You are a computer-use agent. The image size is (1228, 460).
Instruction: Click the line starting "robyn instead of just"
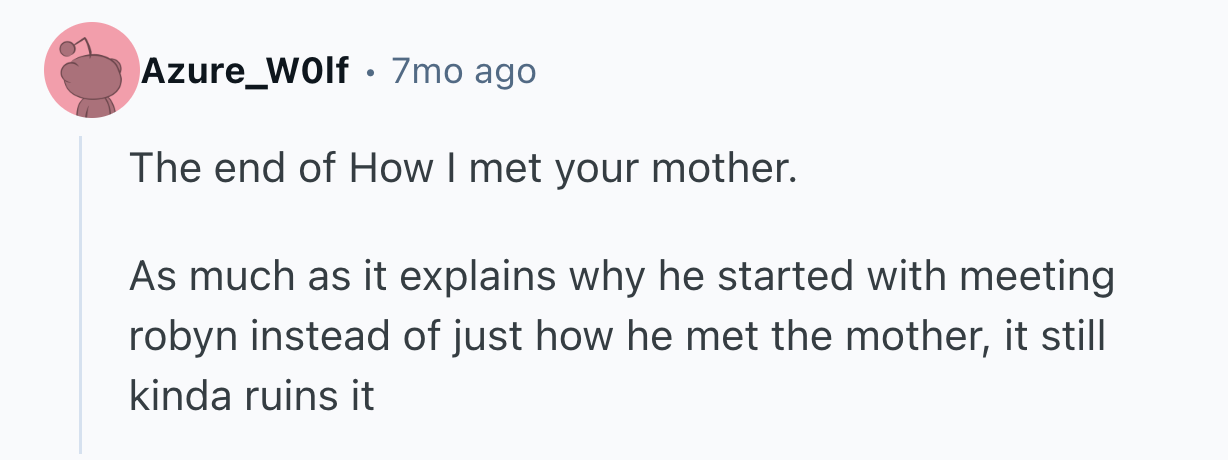pyautogui.click(x=617, y=336)
